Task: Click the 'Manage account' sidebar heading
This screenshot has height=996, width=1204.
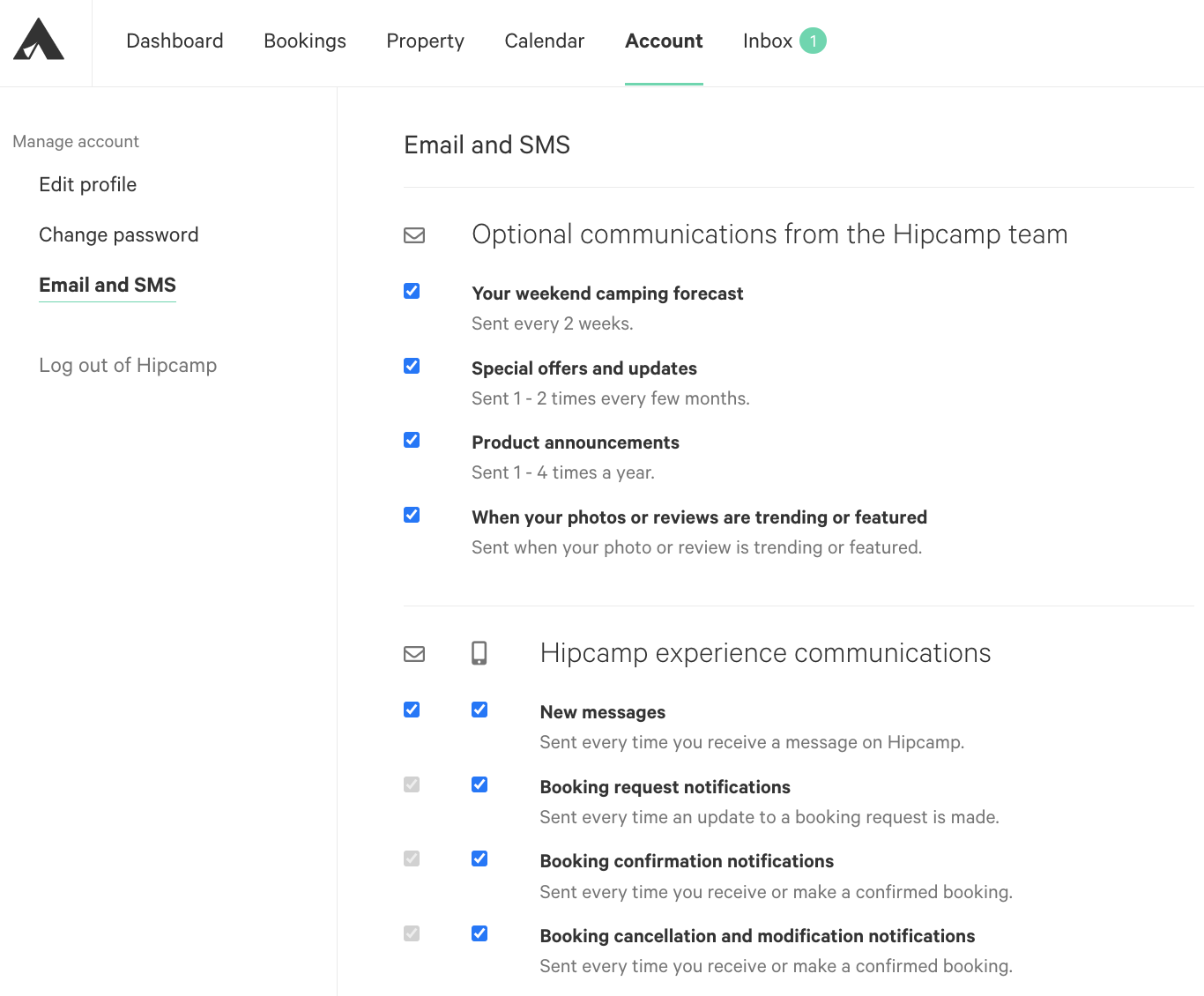Action: [x=76, y=142]
